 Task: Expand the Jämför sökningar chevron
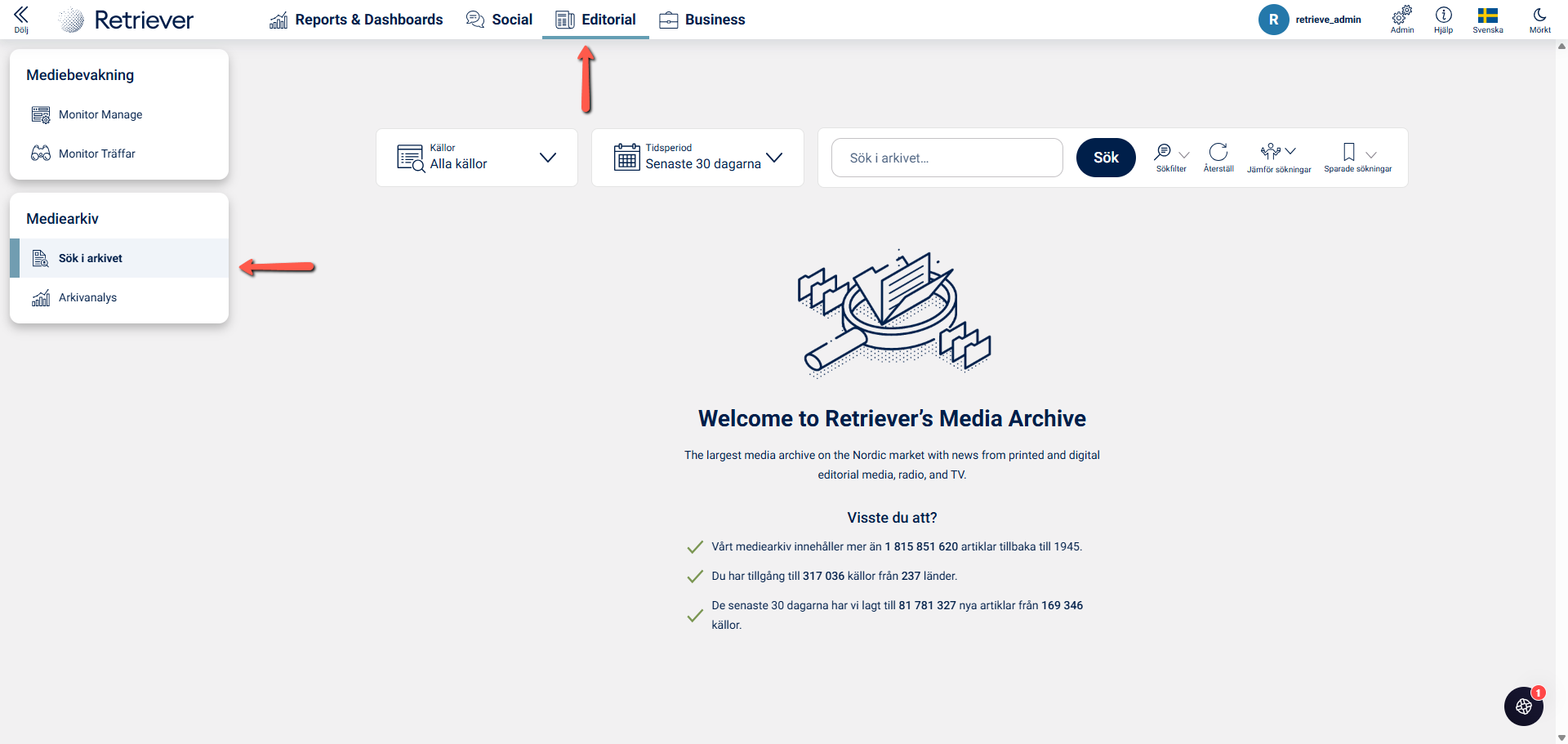click(1290, 151)
